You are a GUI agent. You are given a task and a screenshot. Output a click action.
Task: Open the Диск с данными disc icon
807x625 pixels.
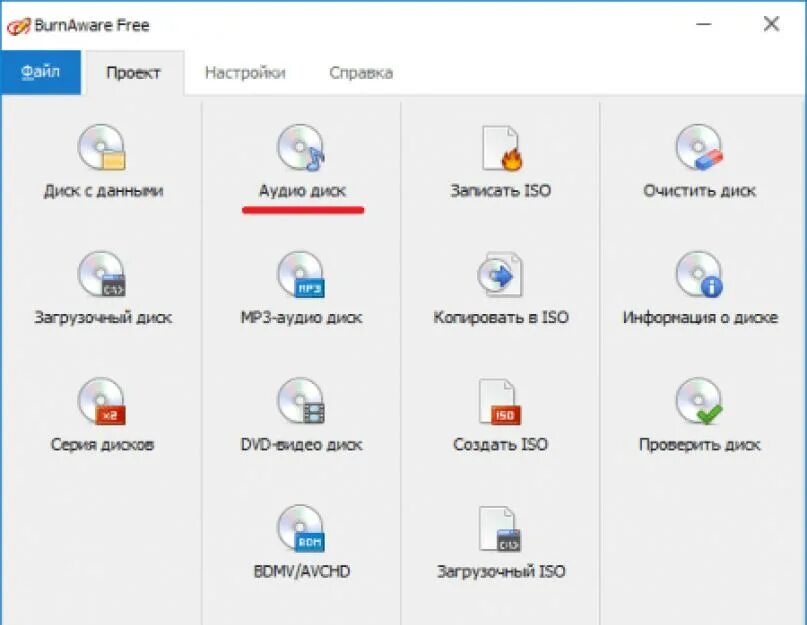[x=102, y=147]
